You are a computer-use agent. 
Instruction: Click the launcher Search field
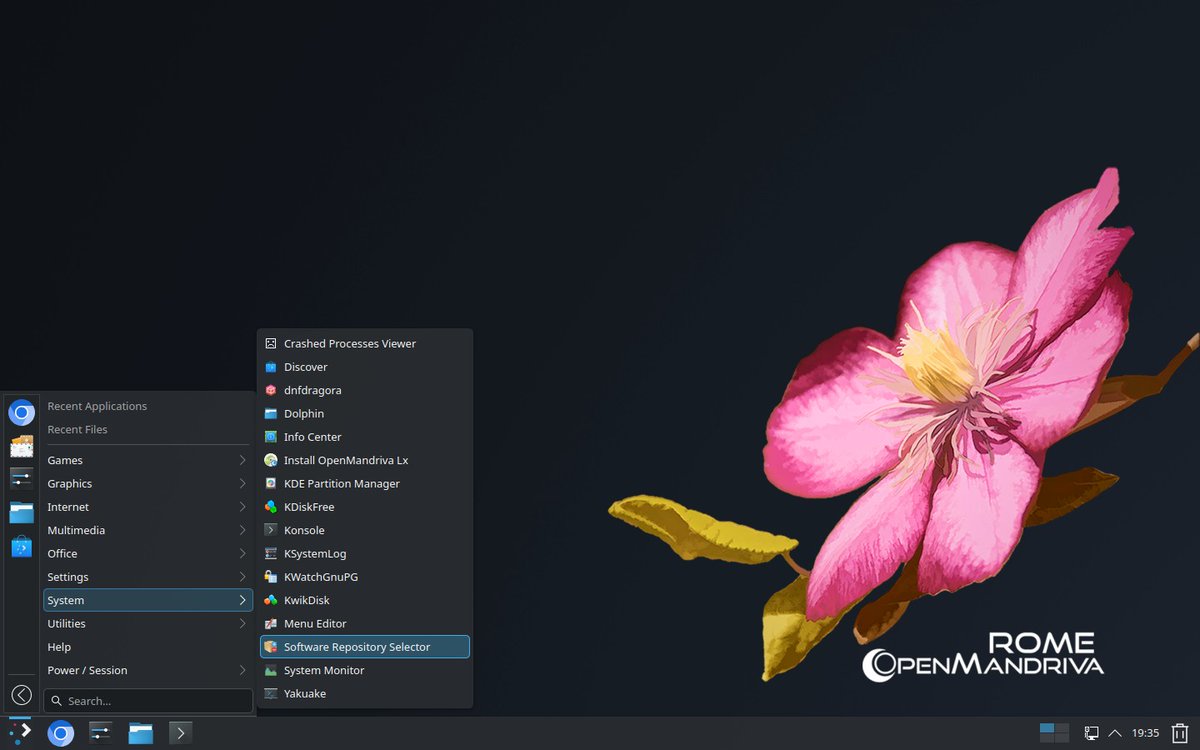148,701
